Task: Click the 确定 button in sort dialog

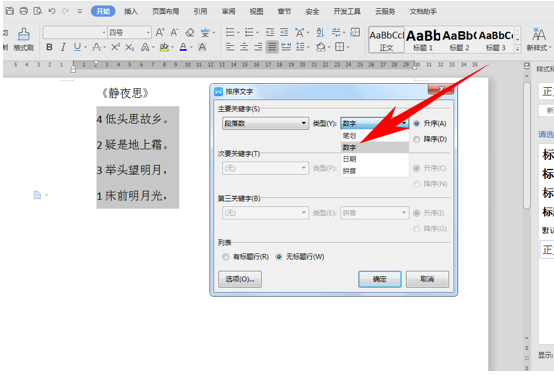Action: click(380, 279)
